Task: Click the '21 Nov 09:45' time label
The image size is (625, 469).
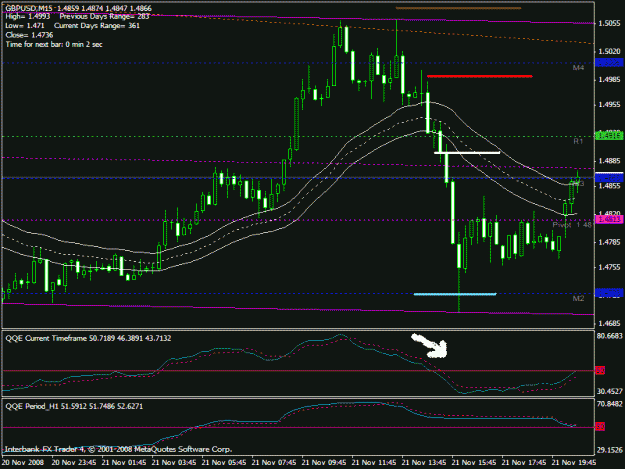Action: tap(324, 463)
